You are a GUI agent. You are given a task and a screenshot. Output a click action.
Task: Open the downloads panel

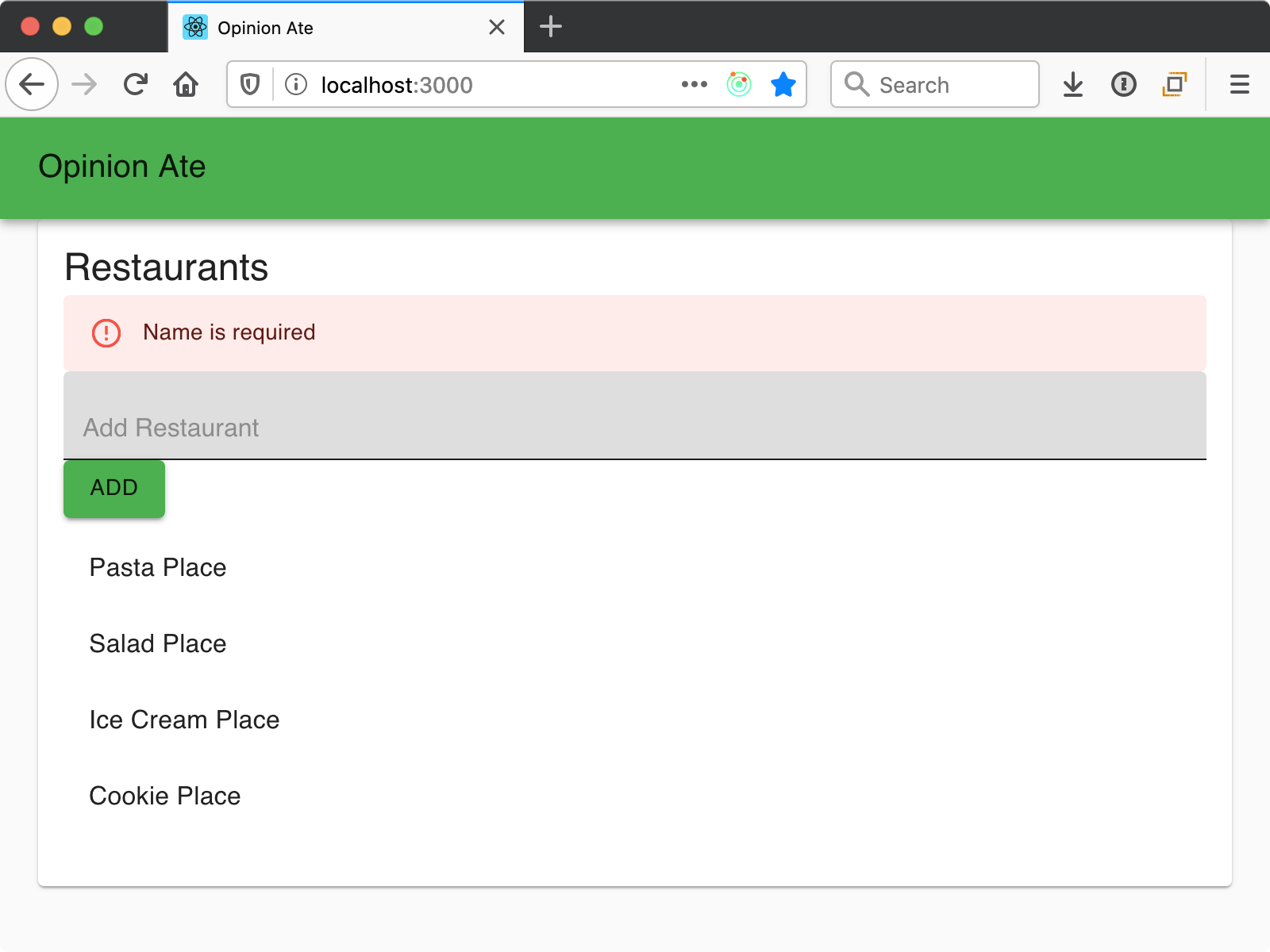tap(1073, 84)
